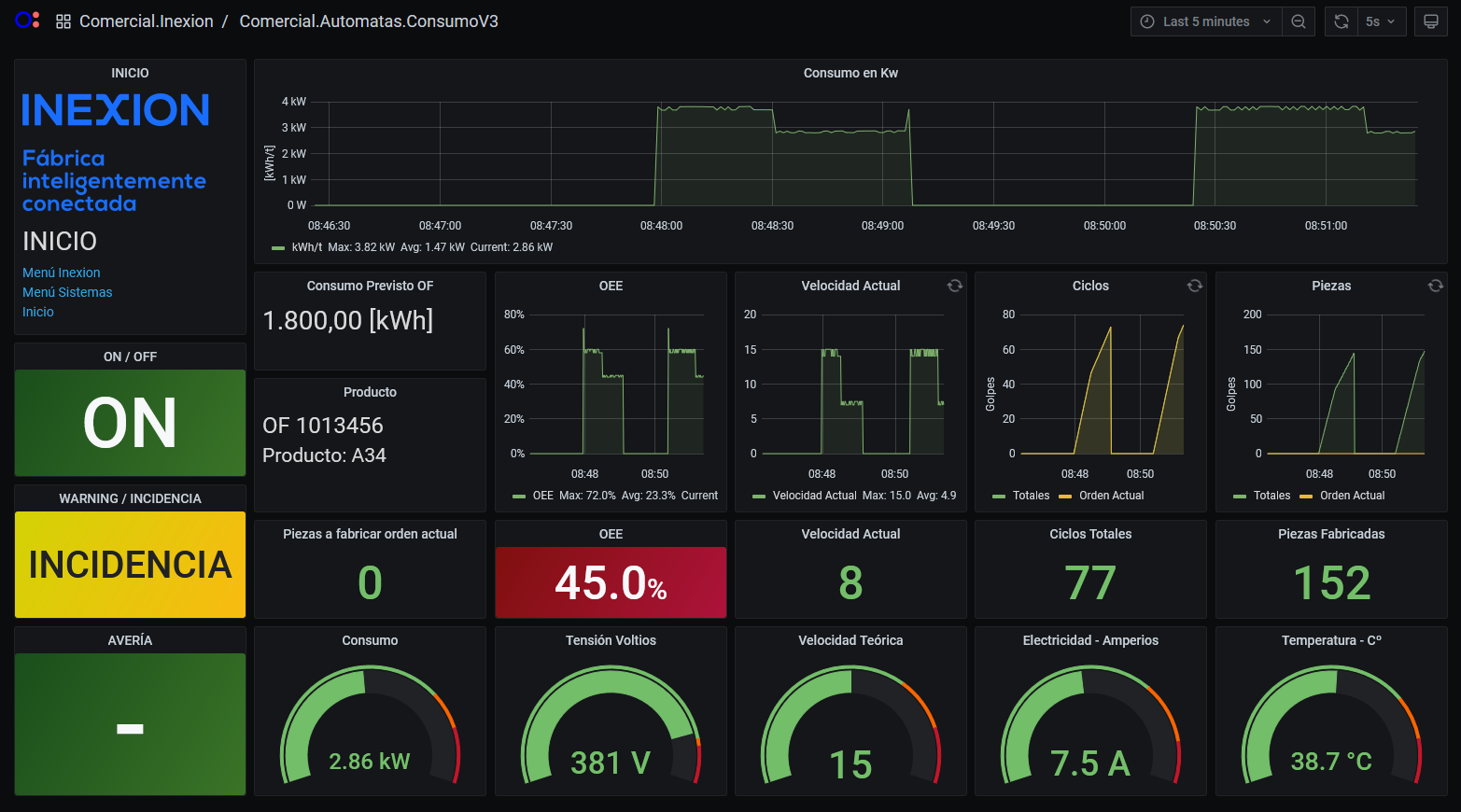Click the clock icon in time picker
The image size is (1461, 812).
click(1147, 21)
